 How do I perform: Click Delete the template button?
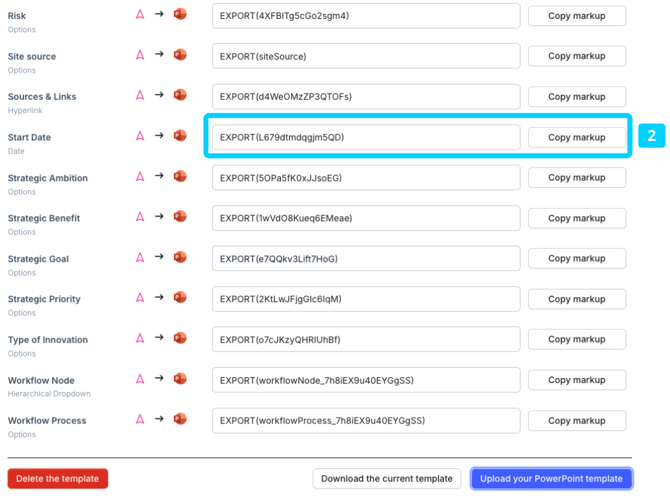coord(58,478)
